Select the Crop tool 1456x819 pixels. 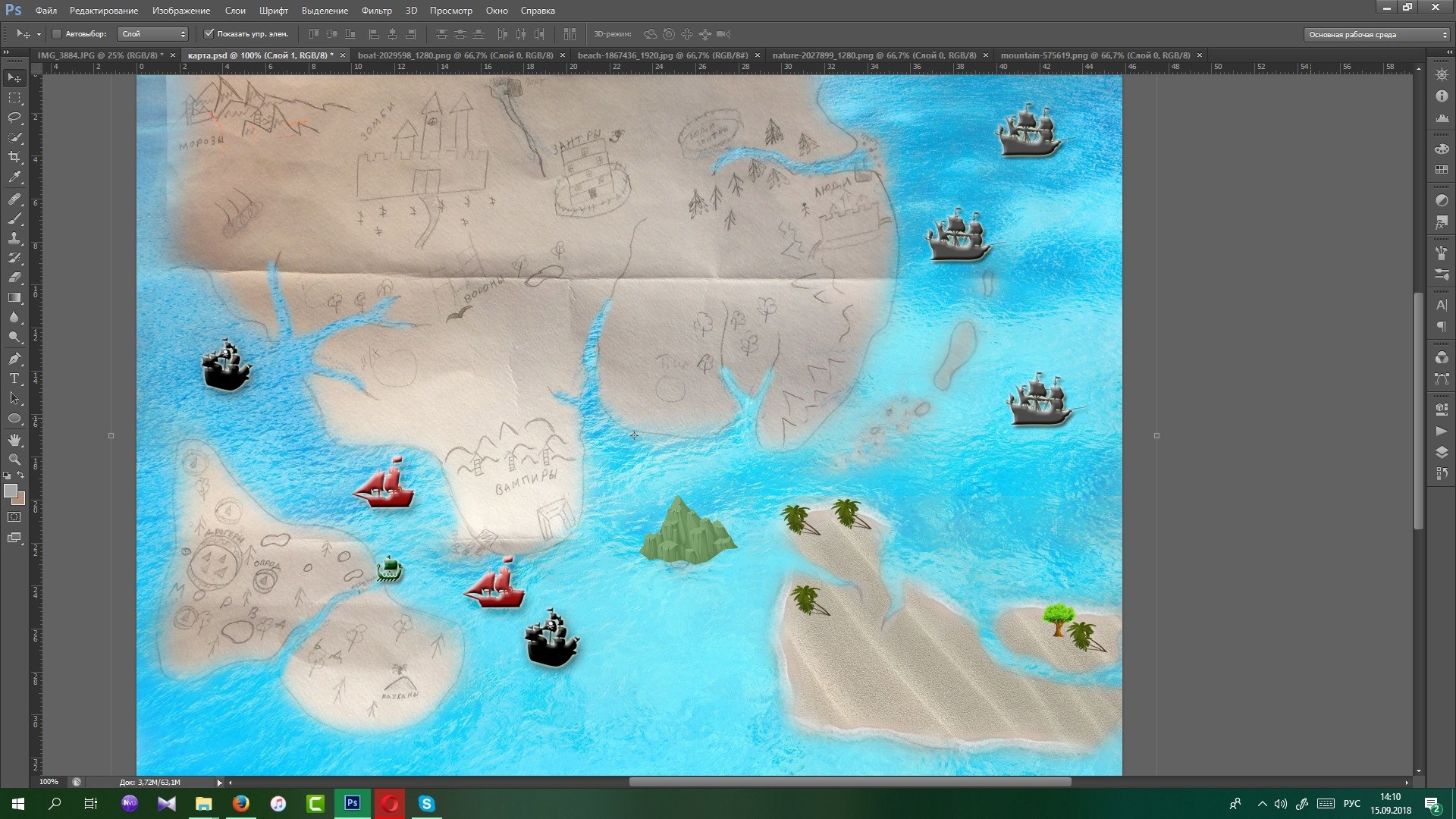coord(14,157)
